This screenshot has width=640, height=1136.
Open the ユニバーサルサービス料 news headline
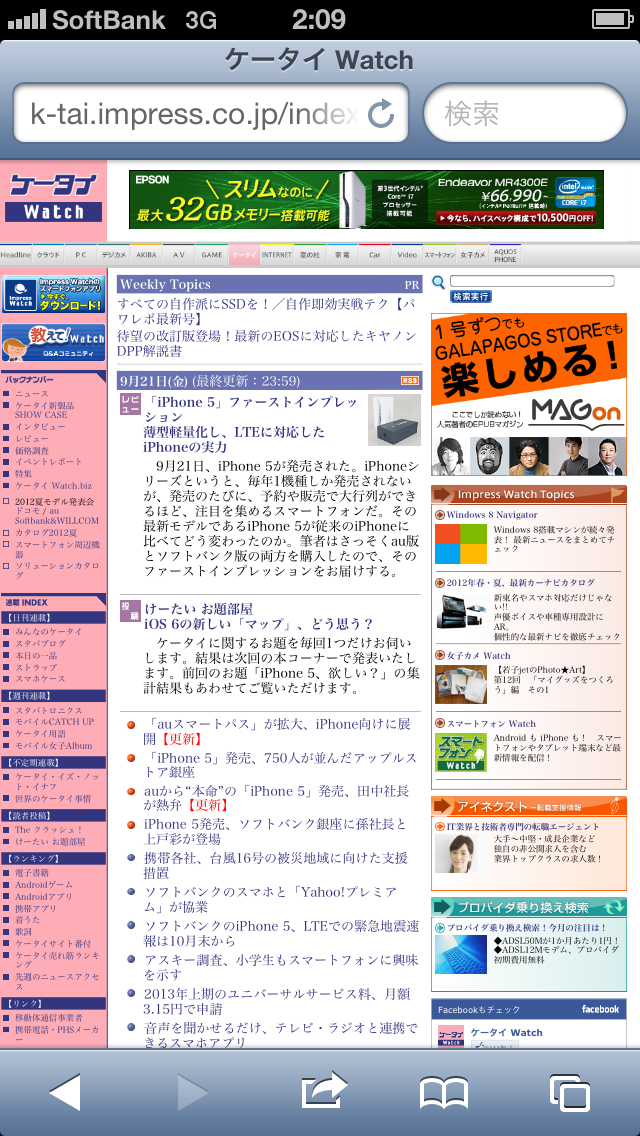click(278, 1001)
